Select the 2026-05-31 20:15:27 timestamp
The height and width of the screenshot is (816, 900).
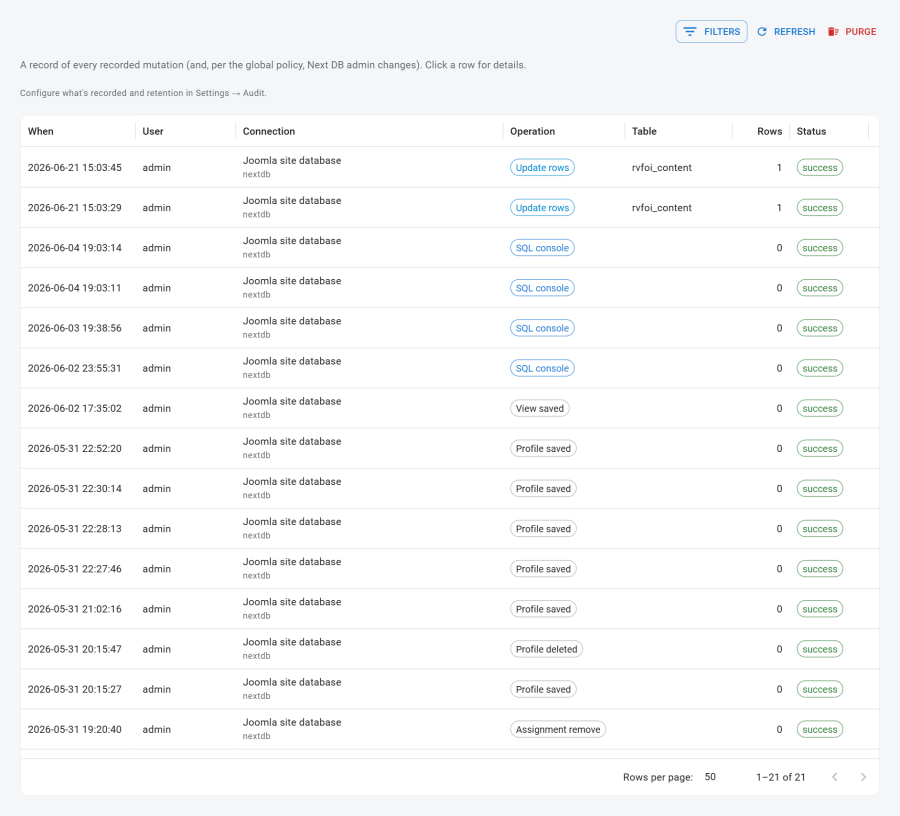(75, 689)
